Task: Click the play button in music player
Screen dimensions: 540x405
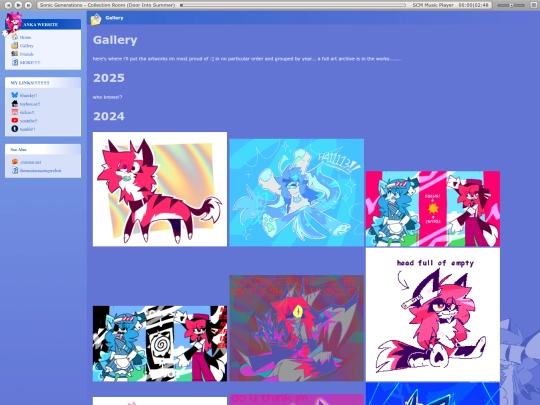Action: click(x=19, y=5)
